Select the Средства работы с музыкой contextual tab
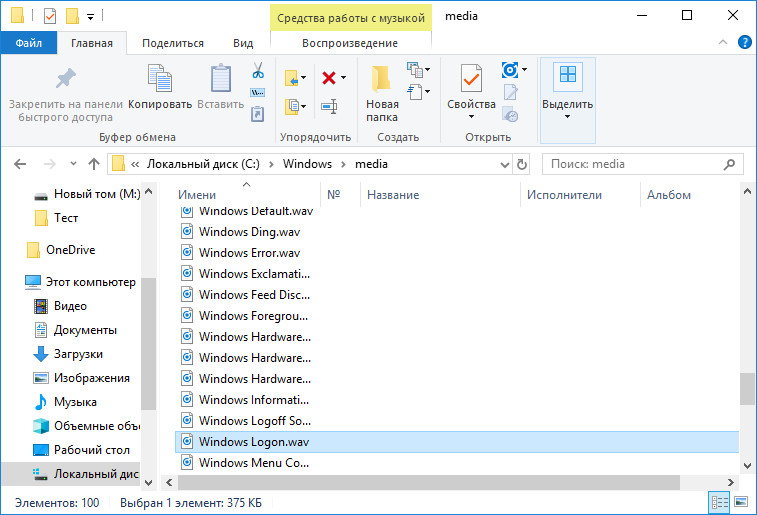Viewport: 757px width, 515px height. [x=351, y=18]
